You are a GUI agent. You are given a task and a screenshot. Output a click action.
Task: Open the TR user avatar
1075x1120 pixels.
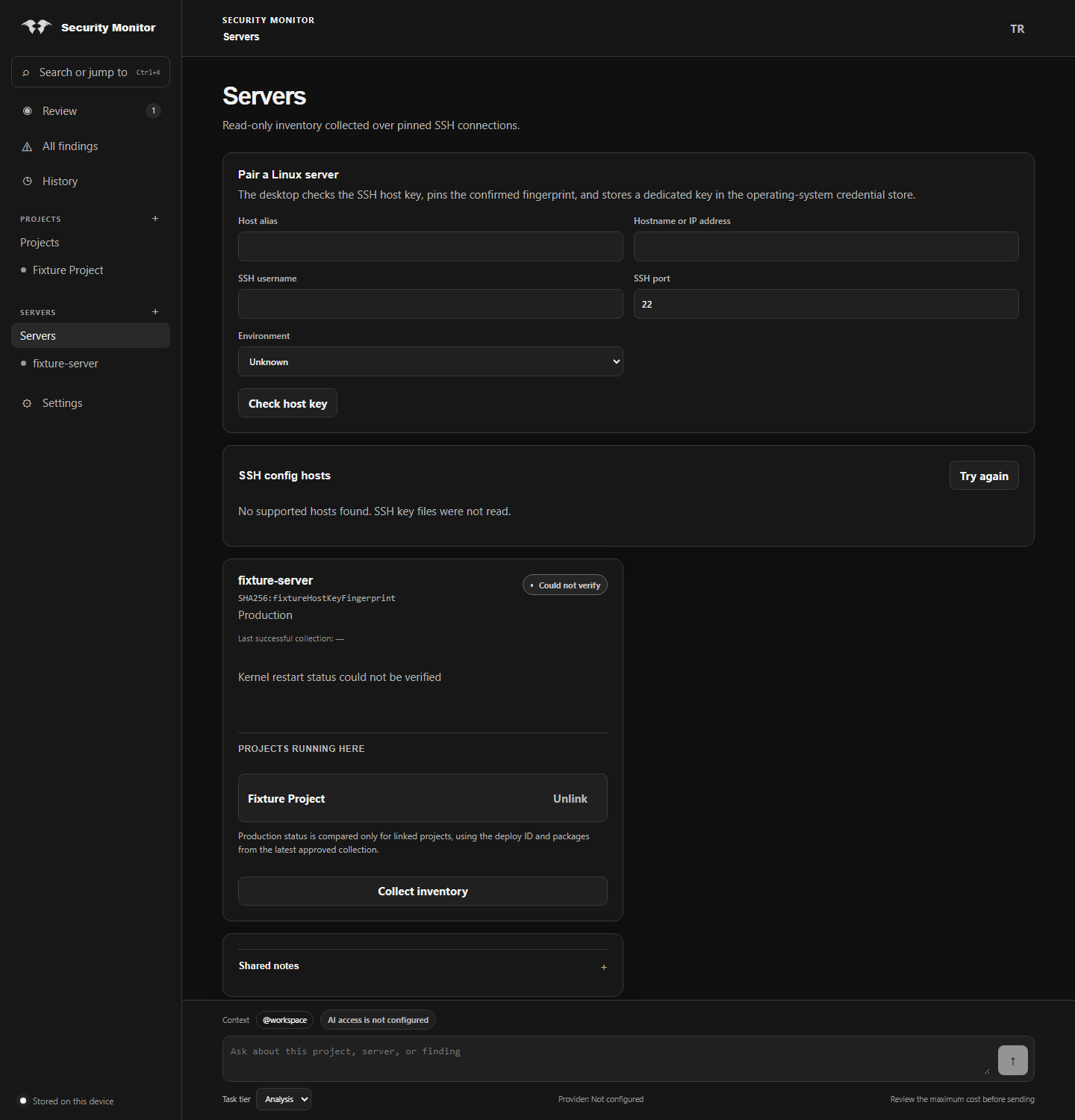(1018, 28)
